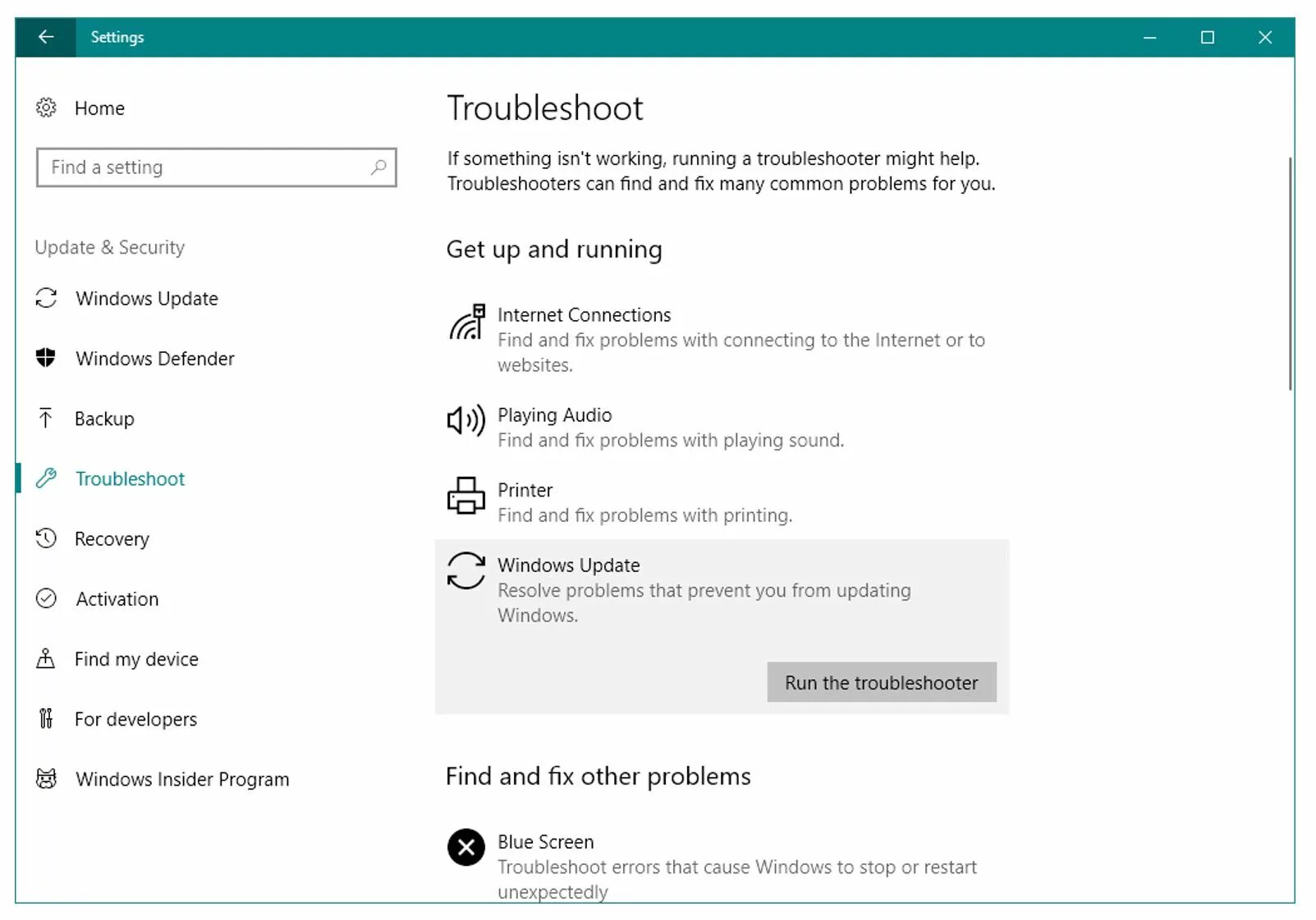Run the troubleshooter for Windows Update
The width and height of the screenshot is (1316, 920).
pos(881,682)
